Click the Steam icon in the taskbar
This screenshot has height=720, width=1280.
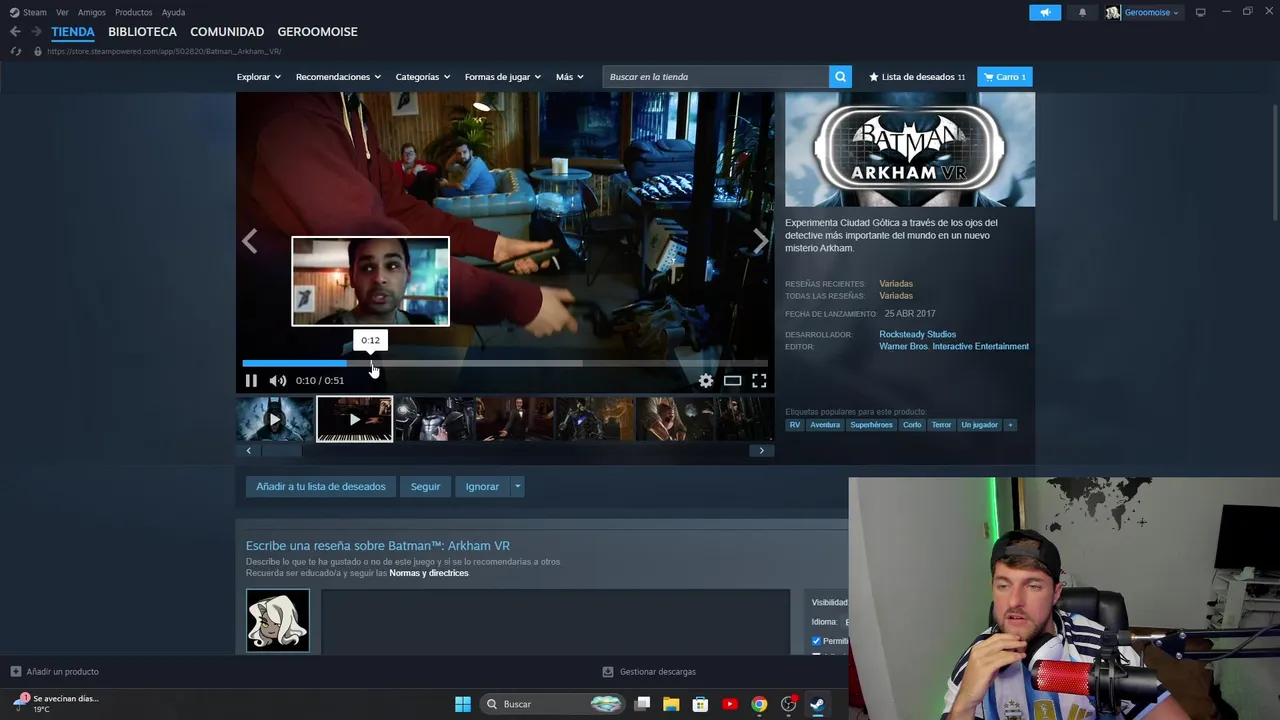pyautogui.click(x=817, y=704)
